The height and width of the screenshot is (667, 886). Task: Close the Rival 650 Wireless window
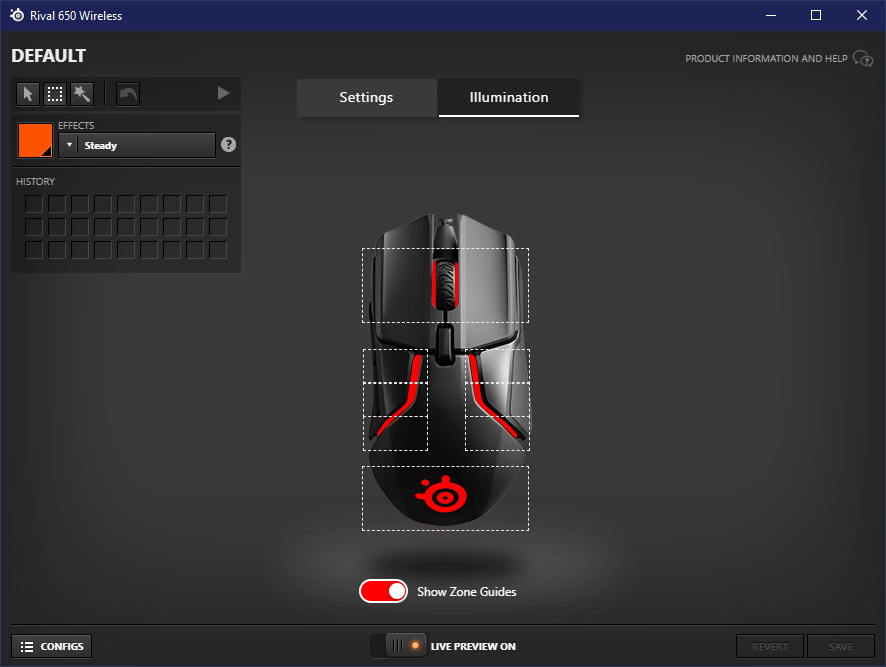click(862, 15)
